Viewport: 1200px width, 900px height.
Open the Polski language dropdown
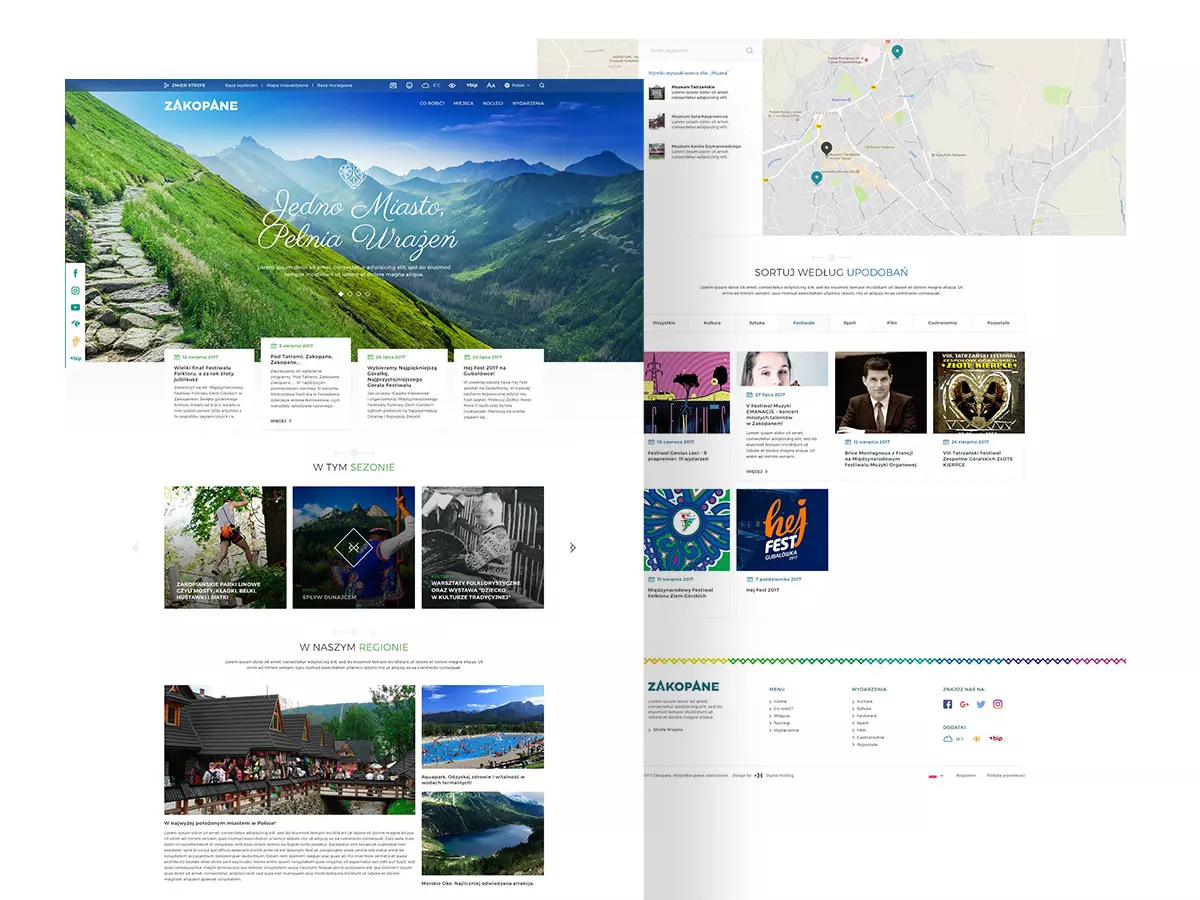click(x=518, y=86)
